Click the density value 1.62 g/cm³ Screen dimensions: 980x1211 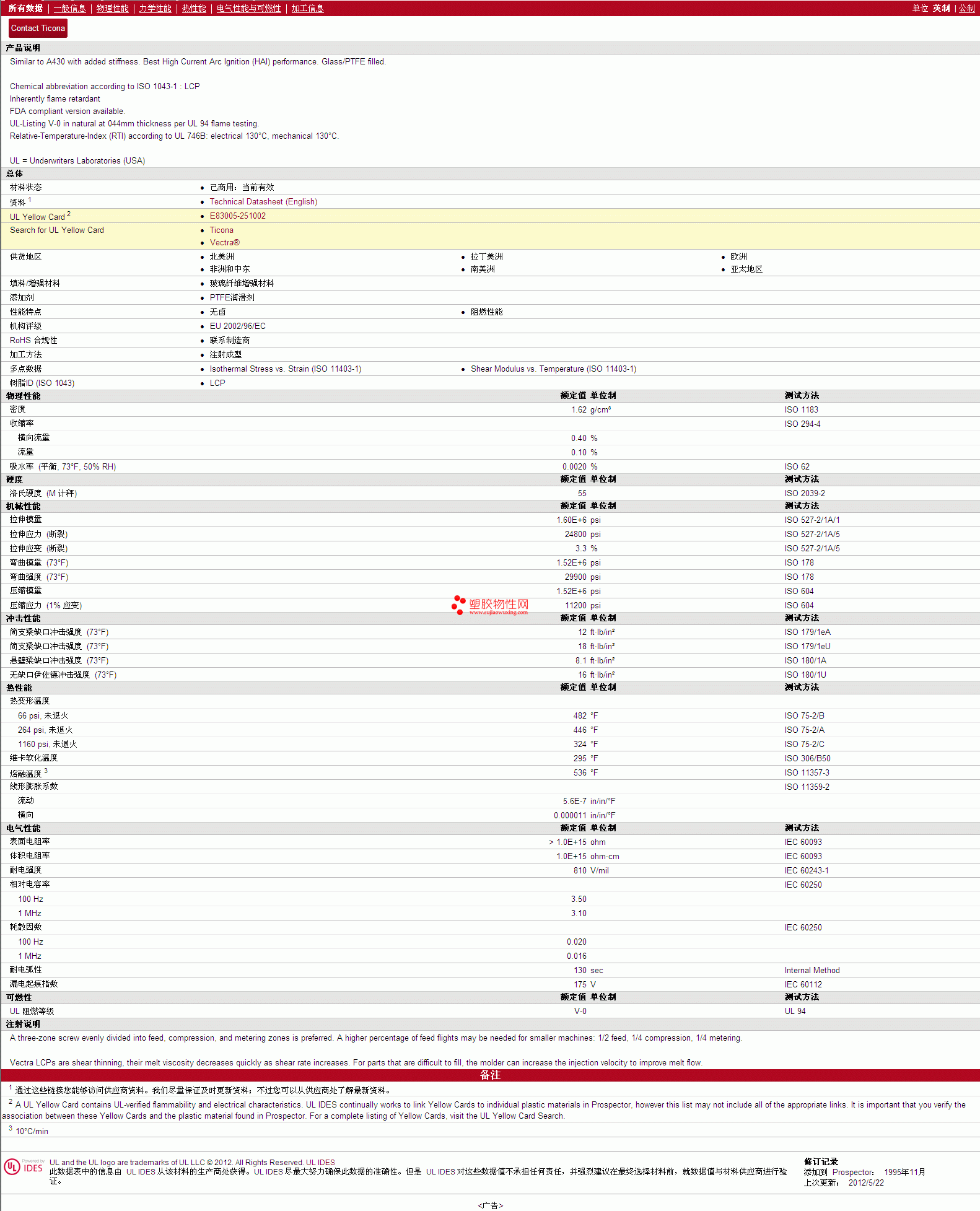coord(591,409)
